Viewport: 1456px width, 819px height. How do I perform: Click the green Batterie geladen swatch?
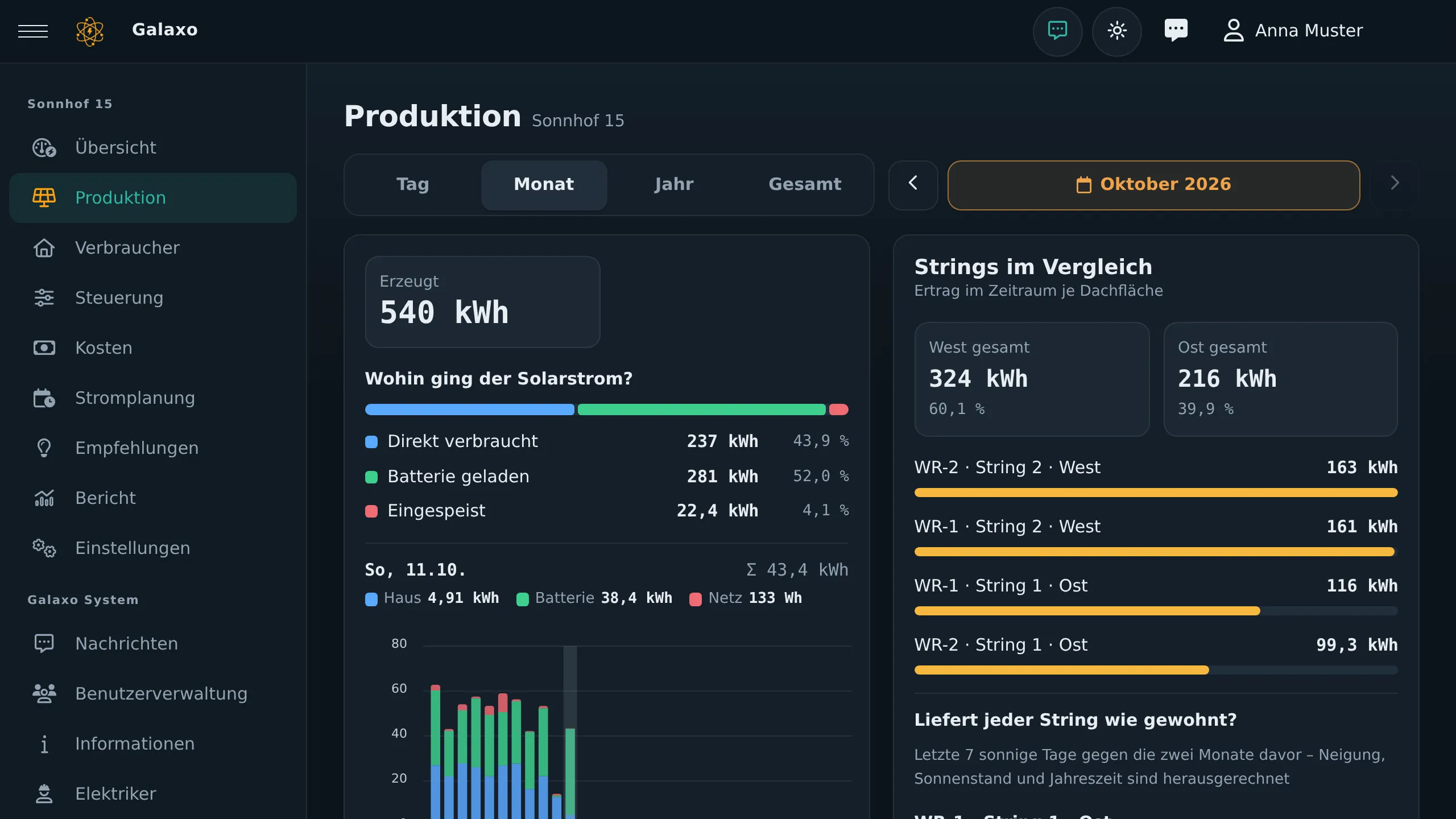point(371,477)
